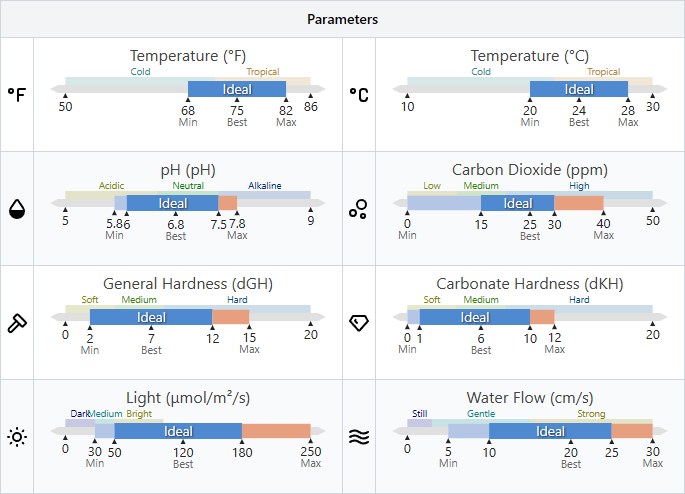
Task: Click the Tropical label on Temperature °C bar
Action: [x=603, y=72]
